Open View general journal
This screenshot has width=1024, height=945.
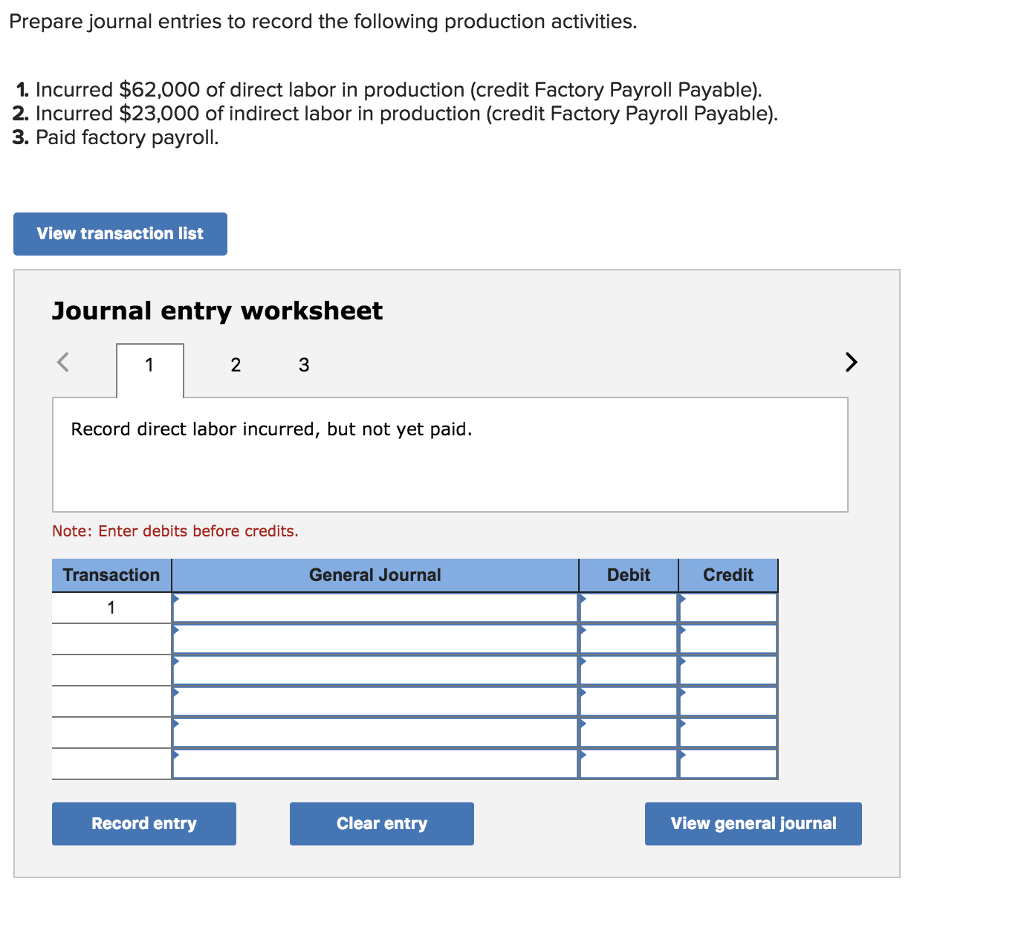(x=753, y=824)
